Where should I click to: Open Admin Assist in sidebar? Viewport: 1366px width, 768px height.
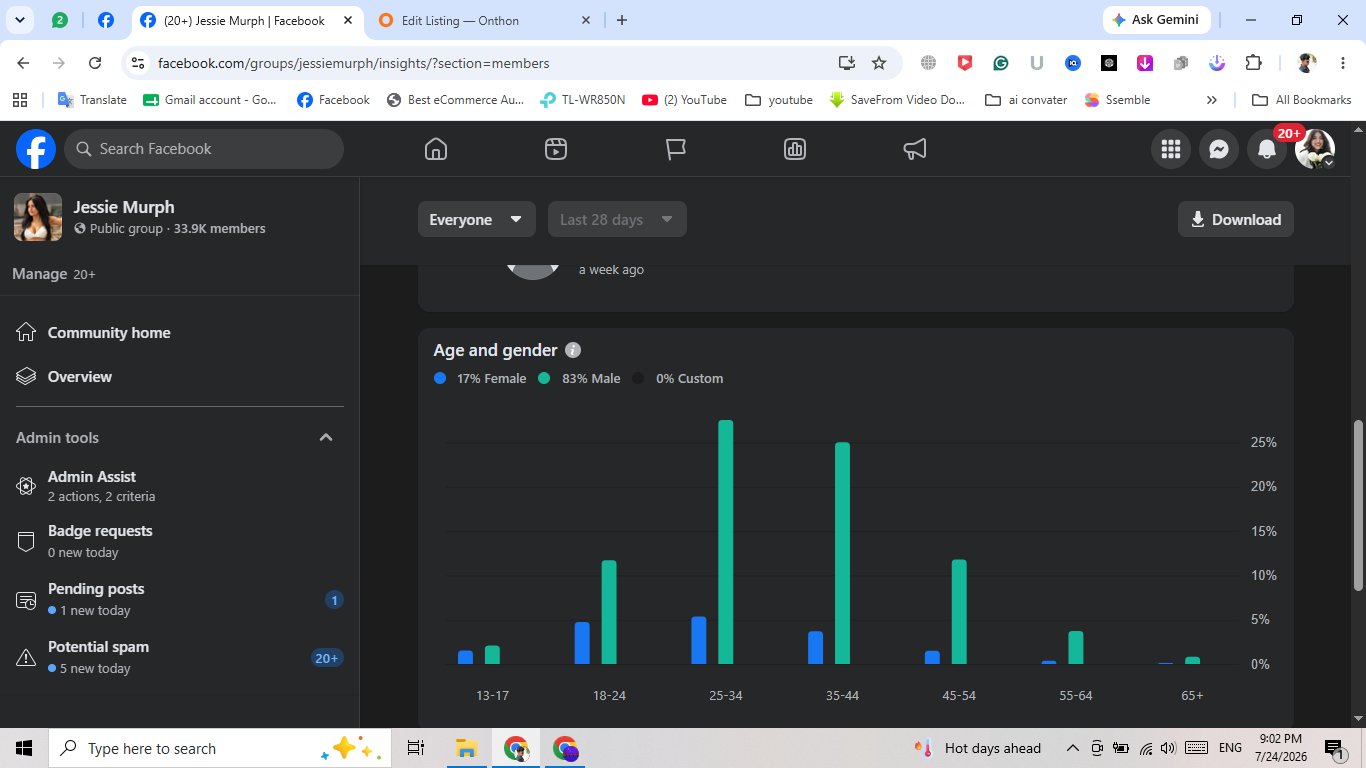[180, 486]
